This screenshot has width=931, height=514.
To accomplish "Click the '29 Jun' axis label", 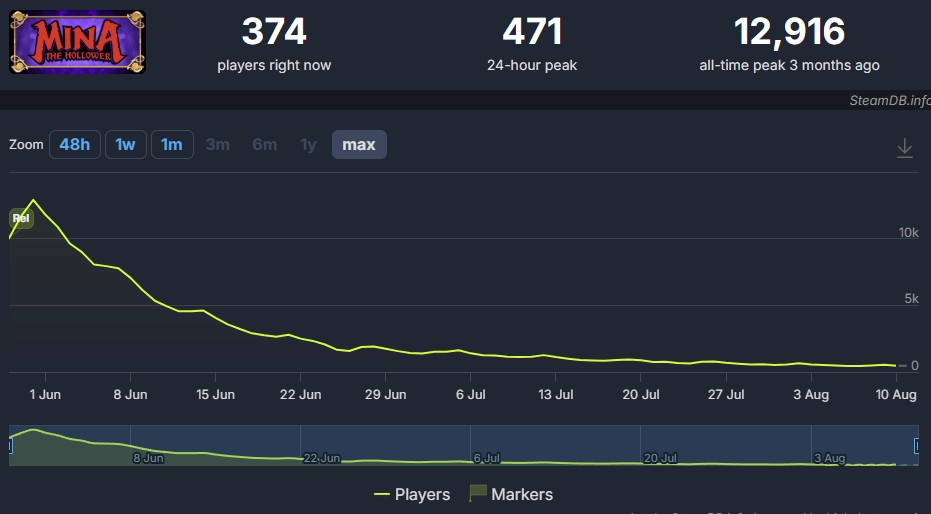I will pyautogui.click(x=385, y=395).
